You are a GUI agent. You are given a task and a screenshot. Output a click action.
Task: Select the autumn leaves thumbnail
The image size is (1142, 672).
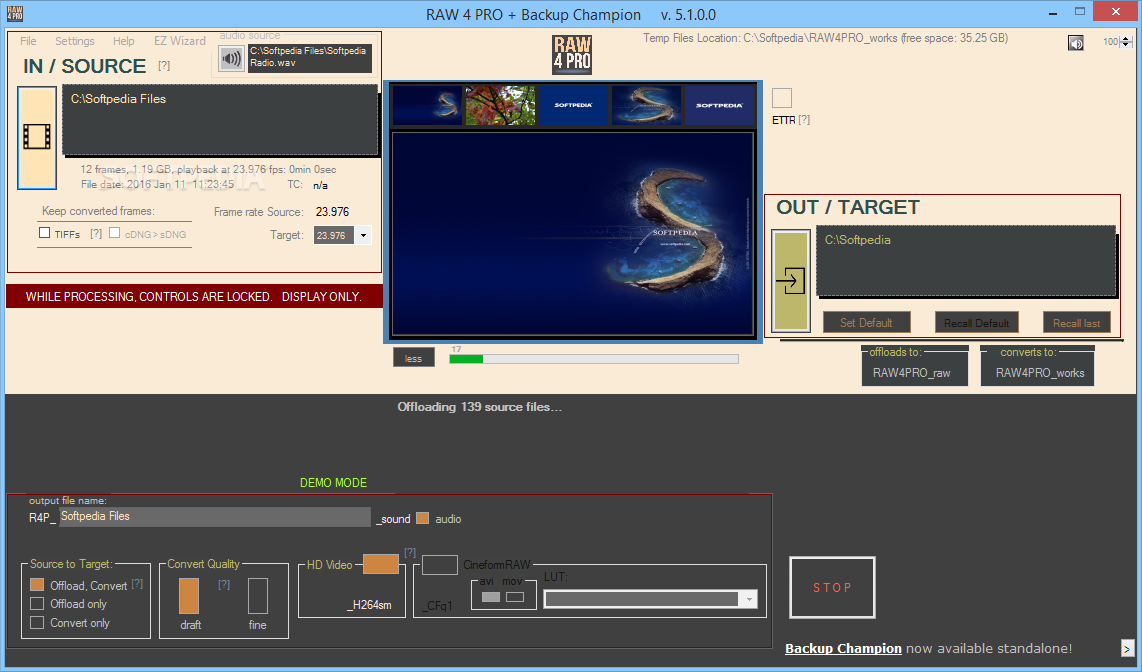click(500, 106)
